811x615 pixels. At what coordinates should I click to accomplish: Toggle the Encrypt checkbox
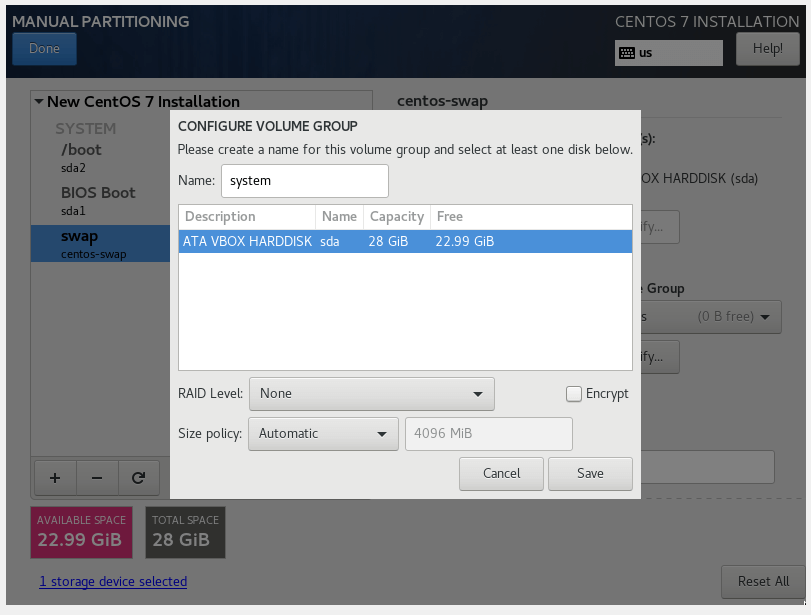click(x=574, y=394)
